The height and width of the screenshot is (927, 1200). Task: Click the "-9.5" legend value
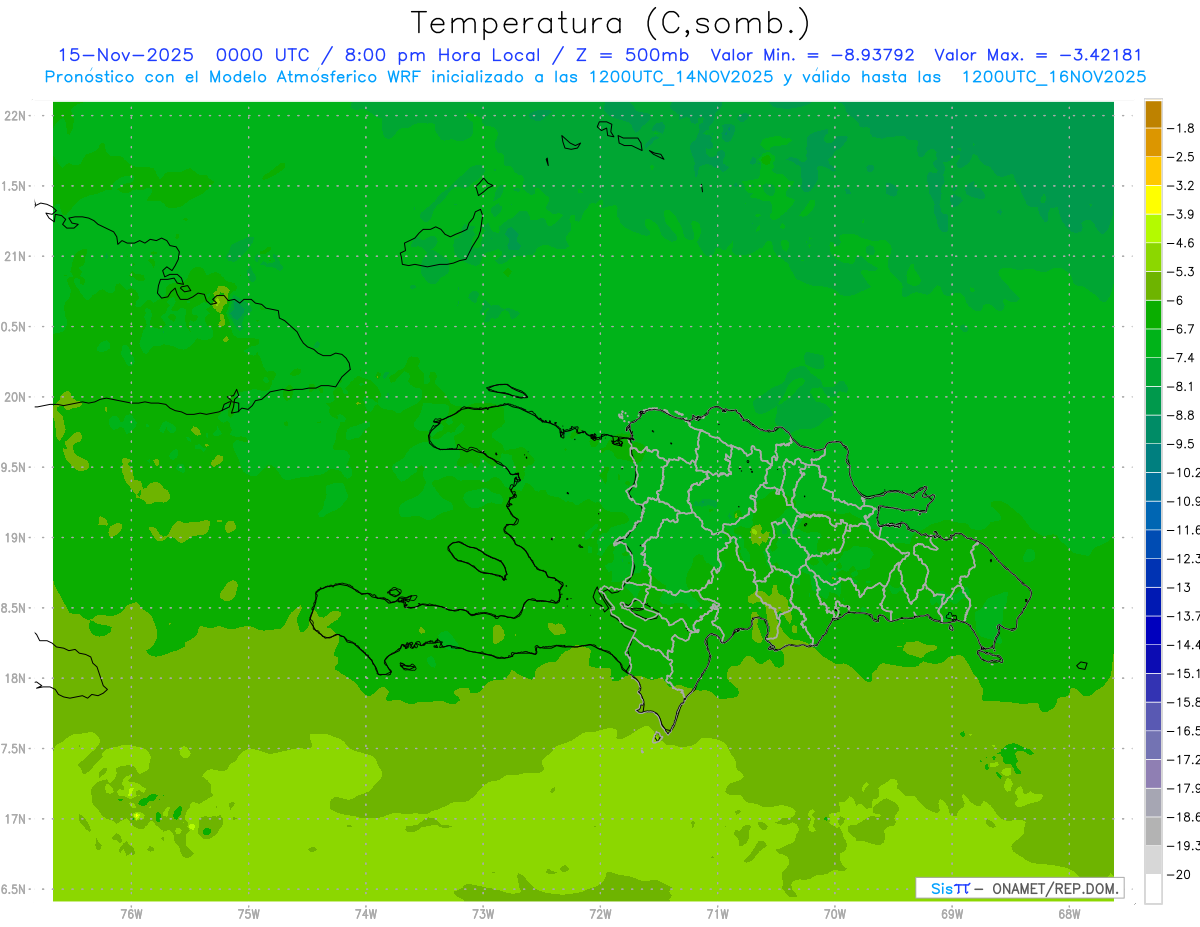click(x=1182, y=443)
